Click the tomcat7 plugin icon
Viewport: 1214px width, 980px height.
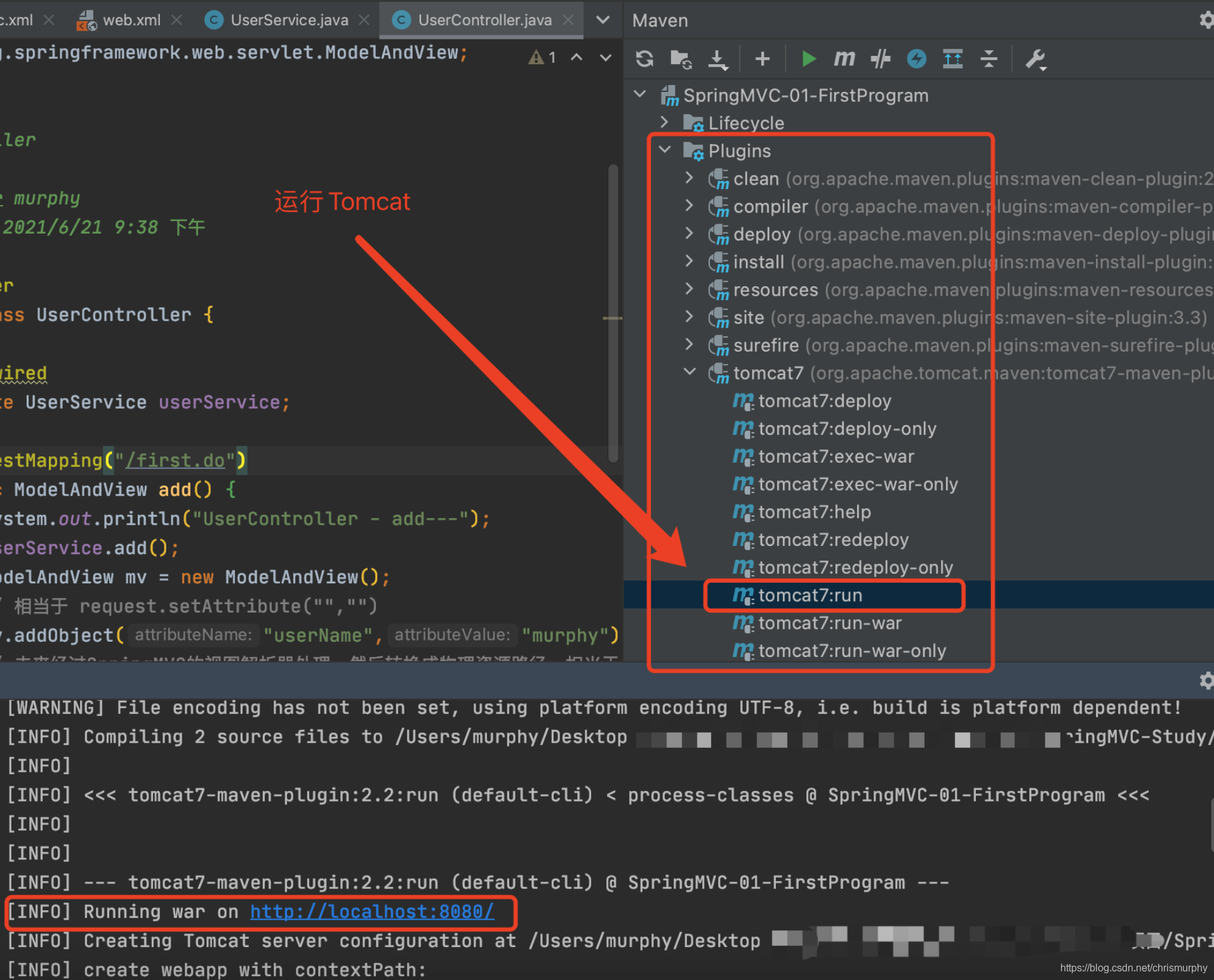719,373
